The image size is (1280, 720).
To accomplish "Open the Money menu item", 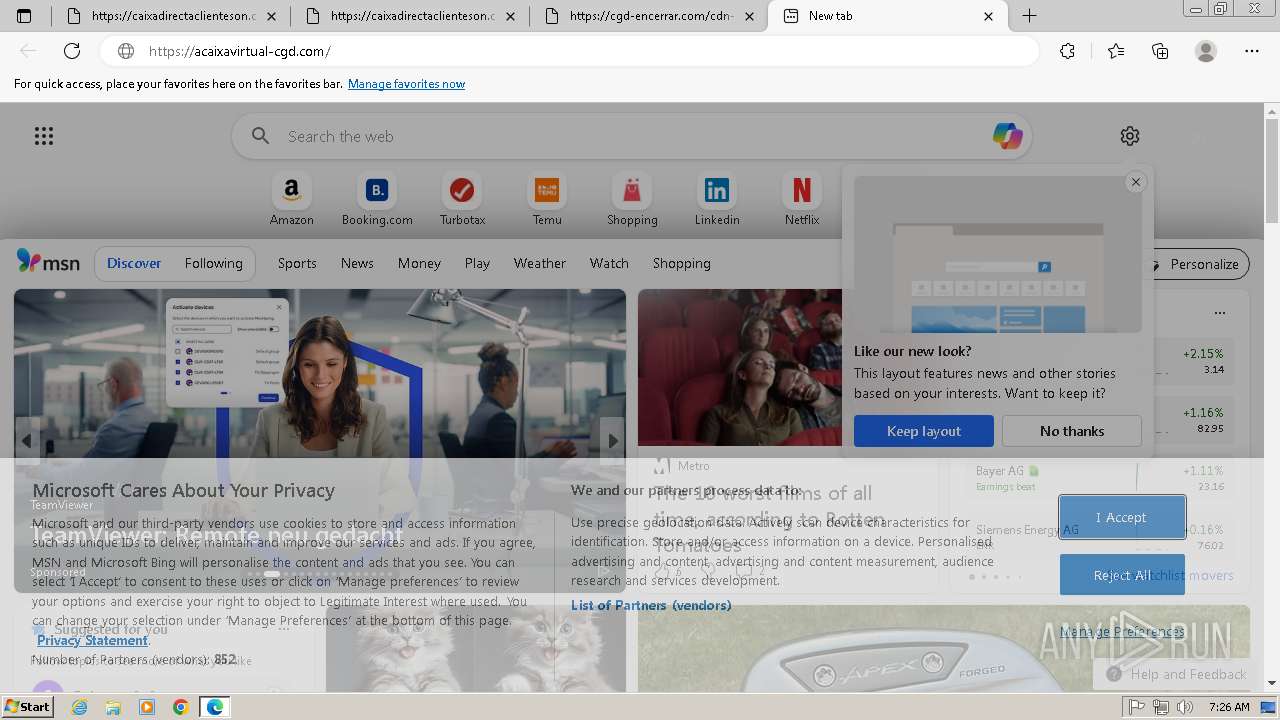I will coord(419,263).
